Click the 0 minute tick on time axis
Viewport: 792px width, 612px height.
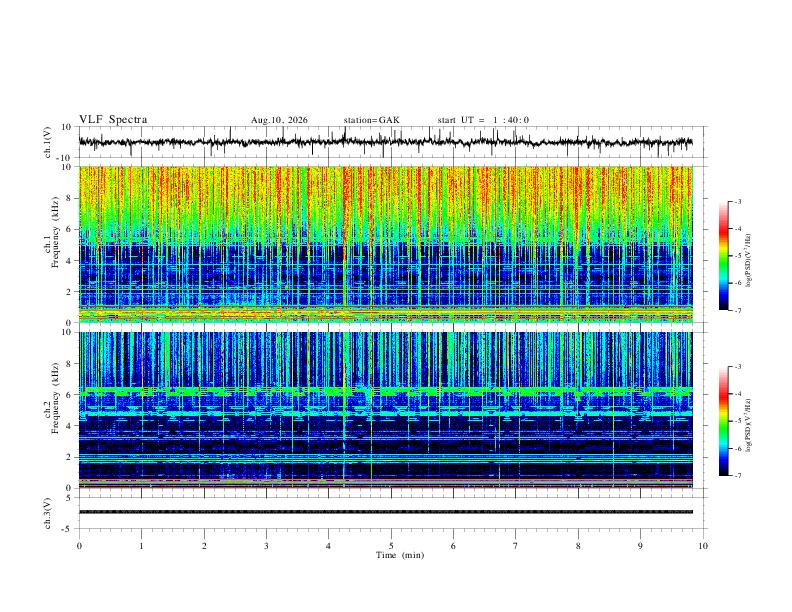click(x=79, y=546)
